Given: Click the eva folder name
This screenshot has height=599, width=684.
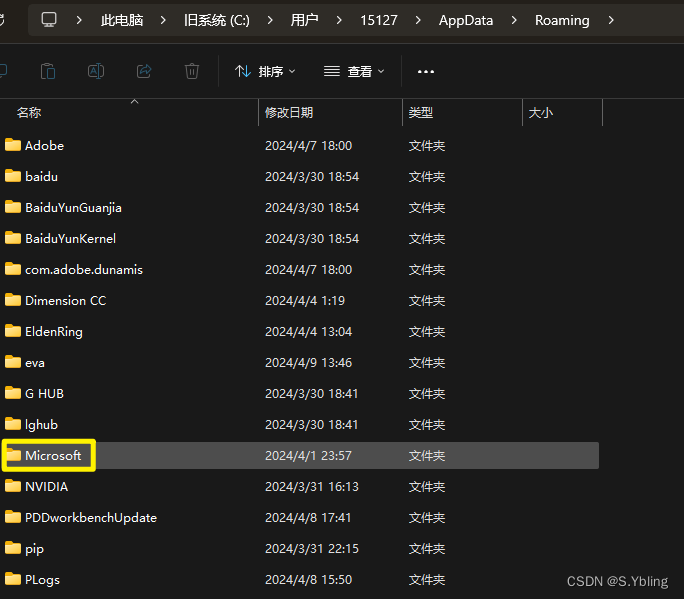Looking at the screenshot, I should [x=35, y=363].
